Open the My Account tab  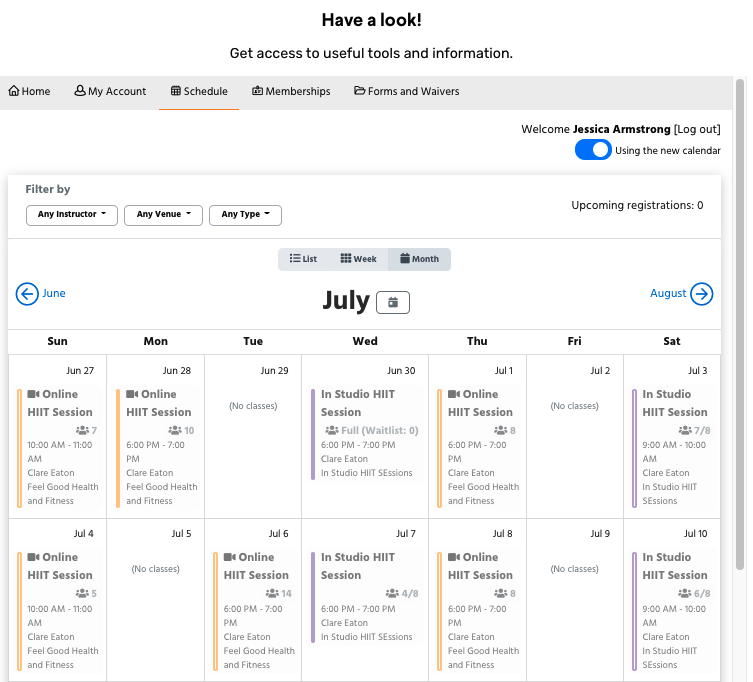110,91
